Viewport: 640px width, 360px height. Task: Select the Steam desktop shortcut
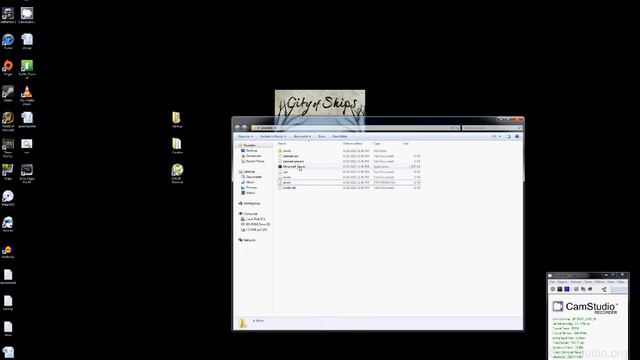(x=8, y=94)
